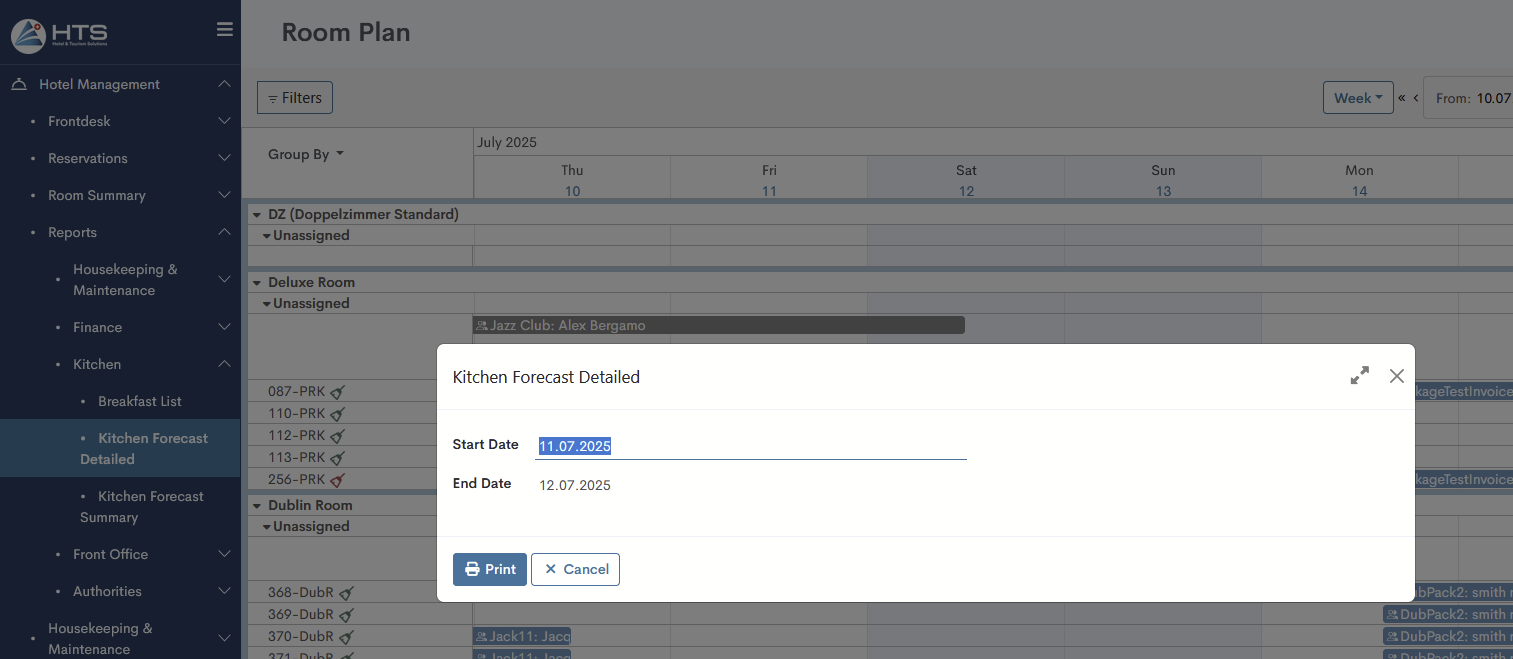Collapse the Dublin Room group

(257, 506)
